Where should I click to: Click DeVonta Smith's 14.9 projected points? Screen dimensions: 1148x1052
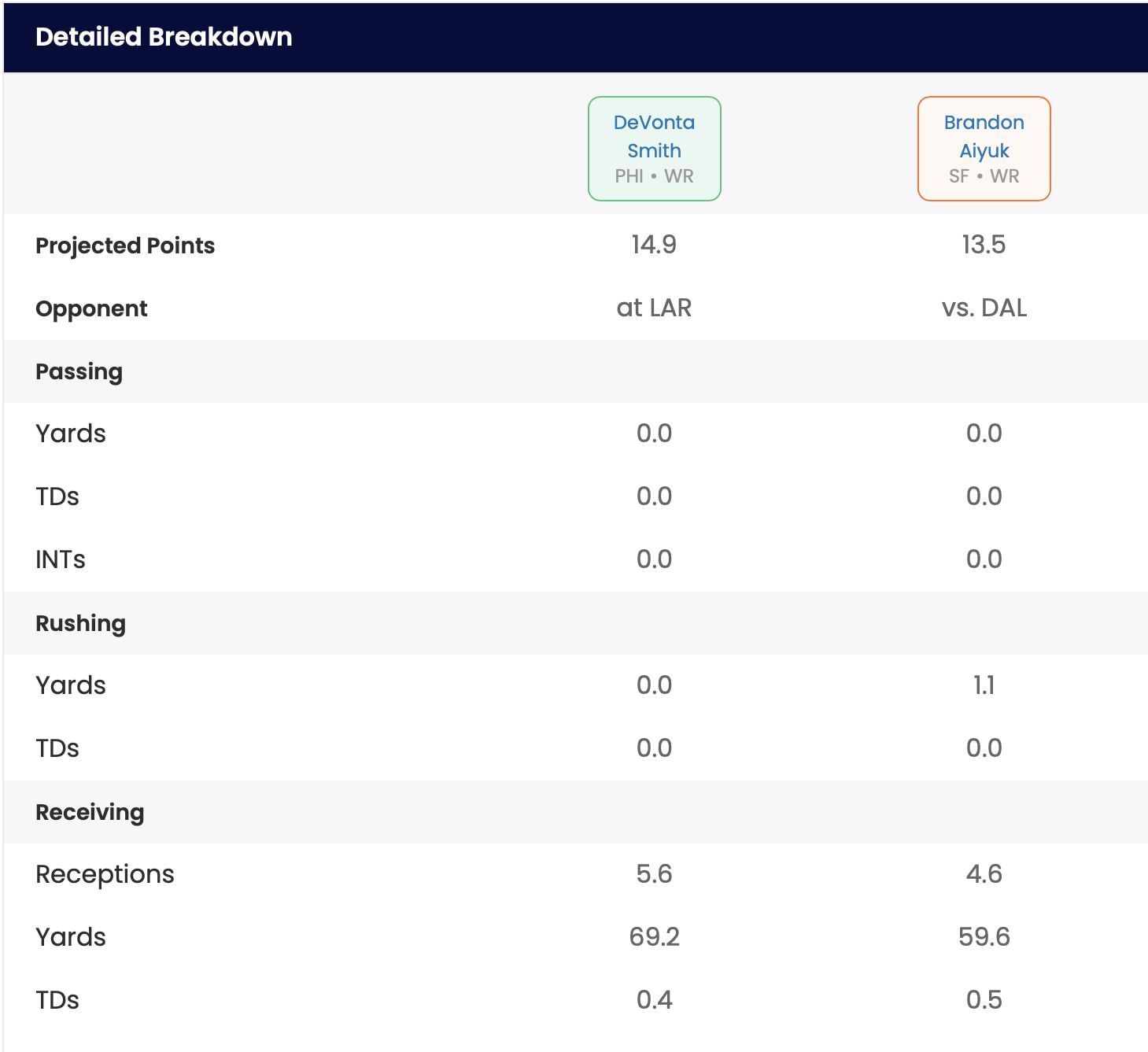coord(654,245)
